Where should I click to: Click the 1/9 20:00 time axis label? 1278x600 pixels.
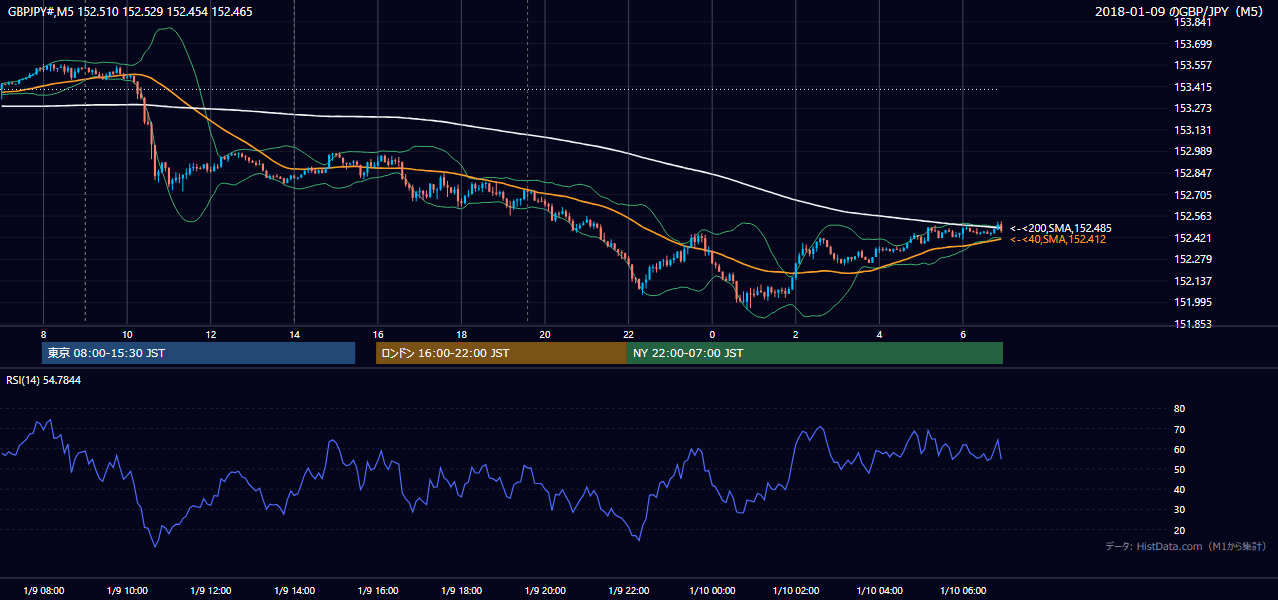click(x=545, y=590)
